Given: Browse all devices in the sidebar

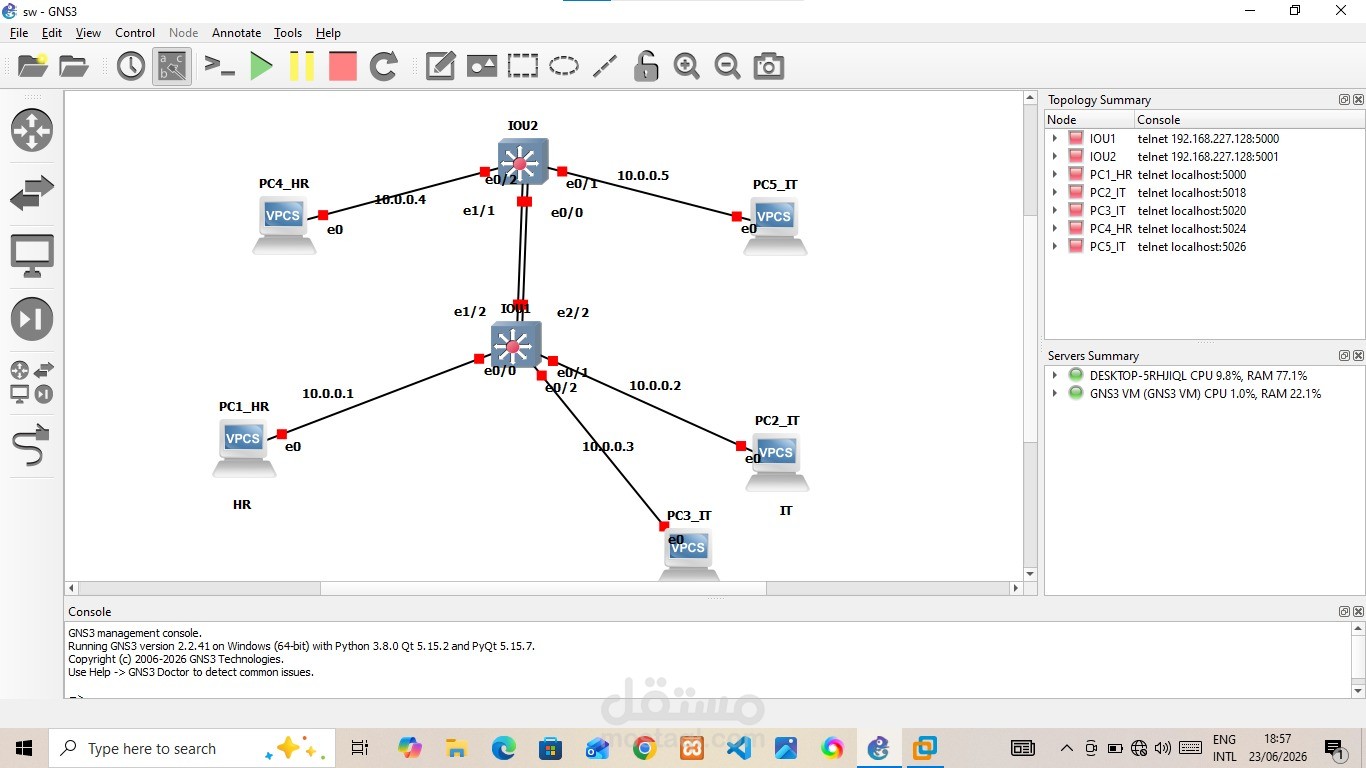Looking at the screenshot, I should point(32,383).
